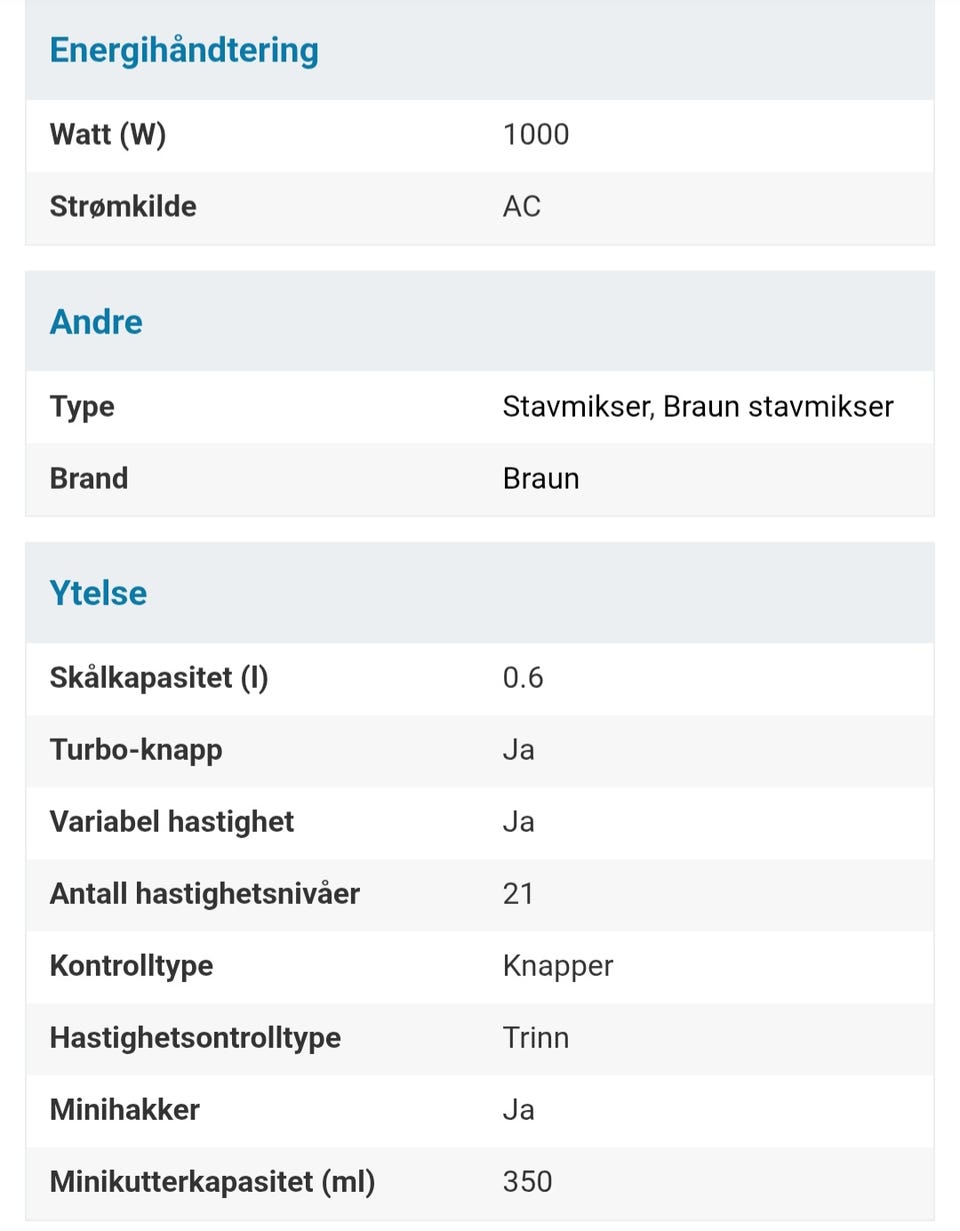
Task: Click the Brand row label
Action: click(89, 478)
